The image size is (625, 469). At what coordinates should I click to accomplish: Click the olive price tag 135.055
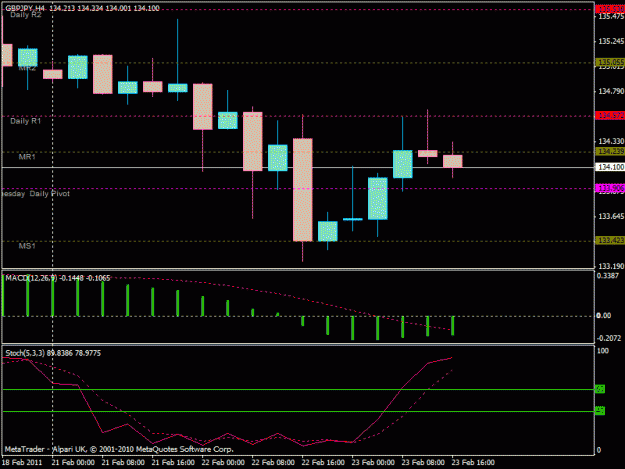610,62
